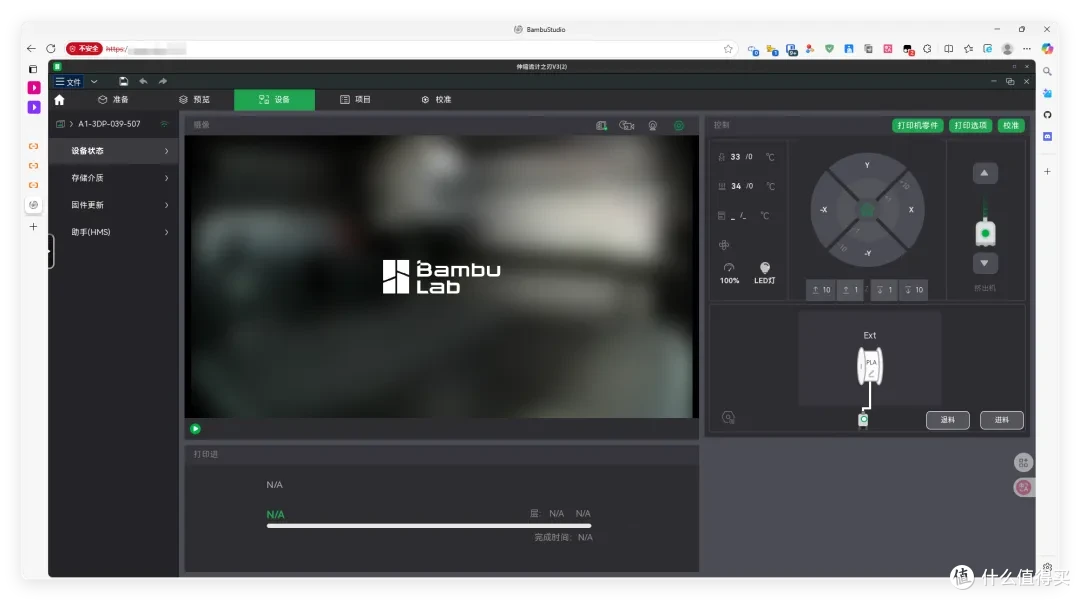The height and width of the screenshot is (600, 1080).
Task: Redo with the right arrow icon
Action: (163, 81)
